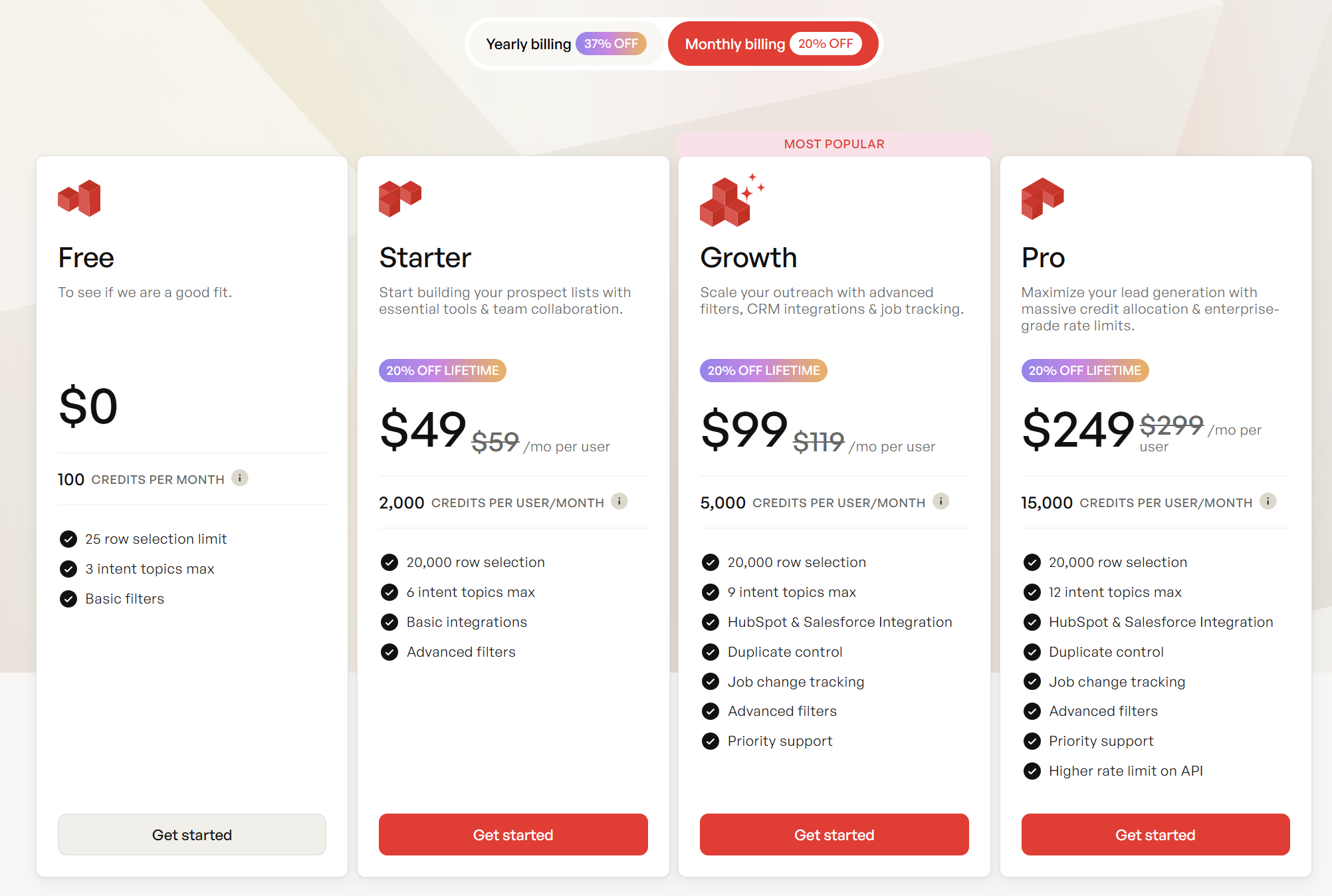The image size is (1332, 896).
Task: Open info icon beside Growth 5,000 credits
Action: click(941, 501)
